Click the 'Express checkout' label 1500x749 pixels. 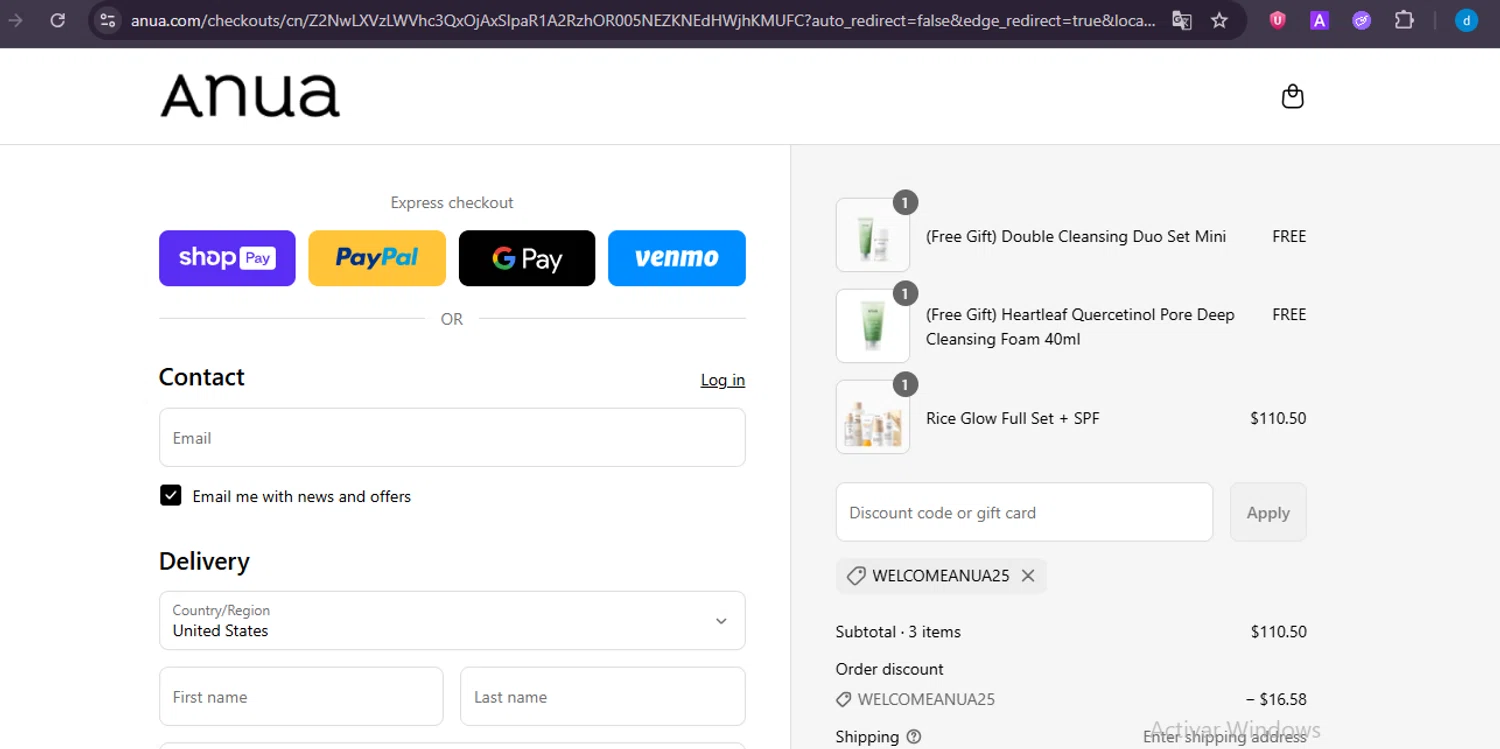click(452, 202)
